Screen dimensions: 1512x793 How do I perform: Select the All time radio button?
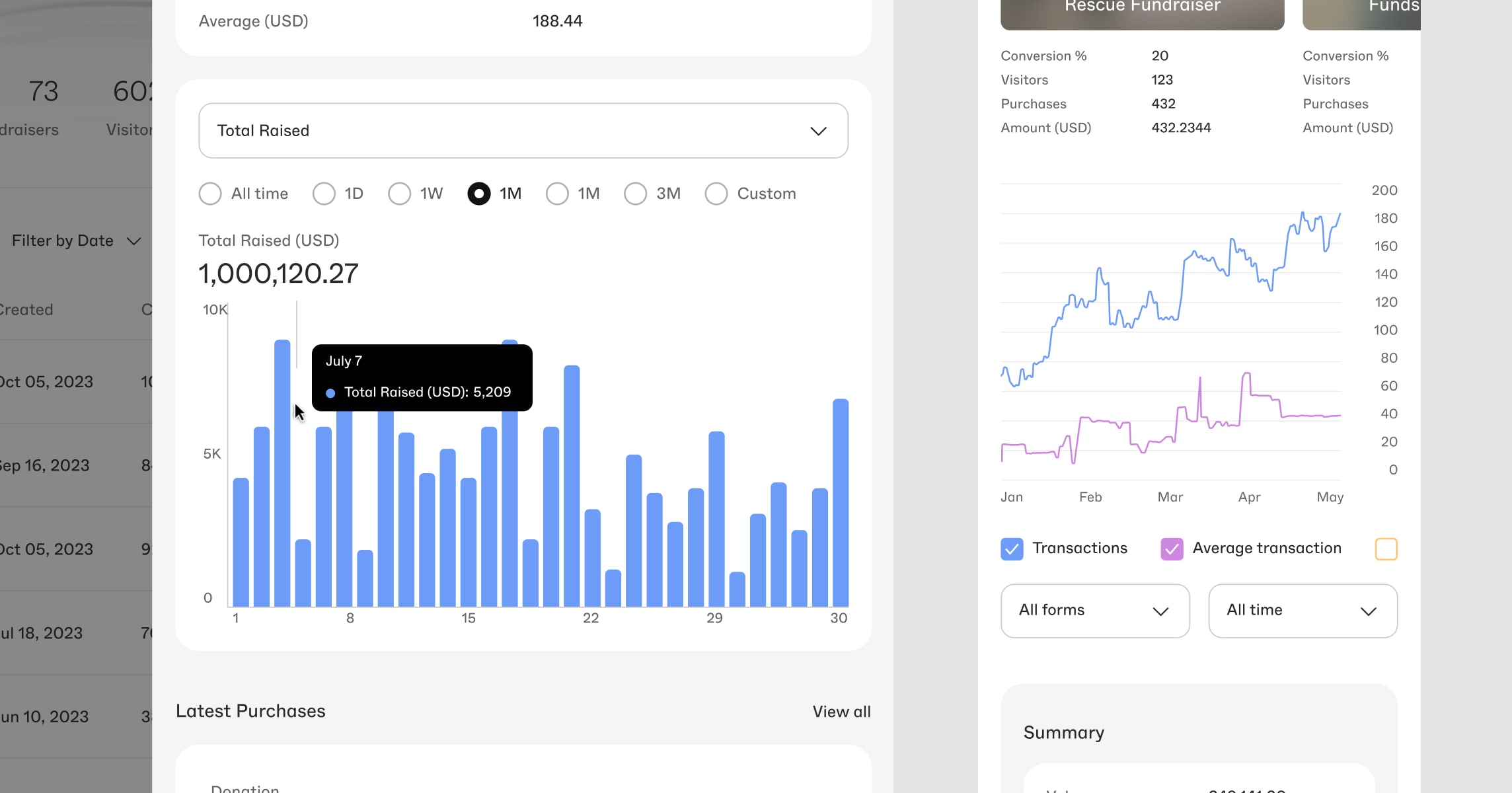[210, 194]
